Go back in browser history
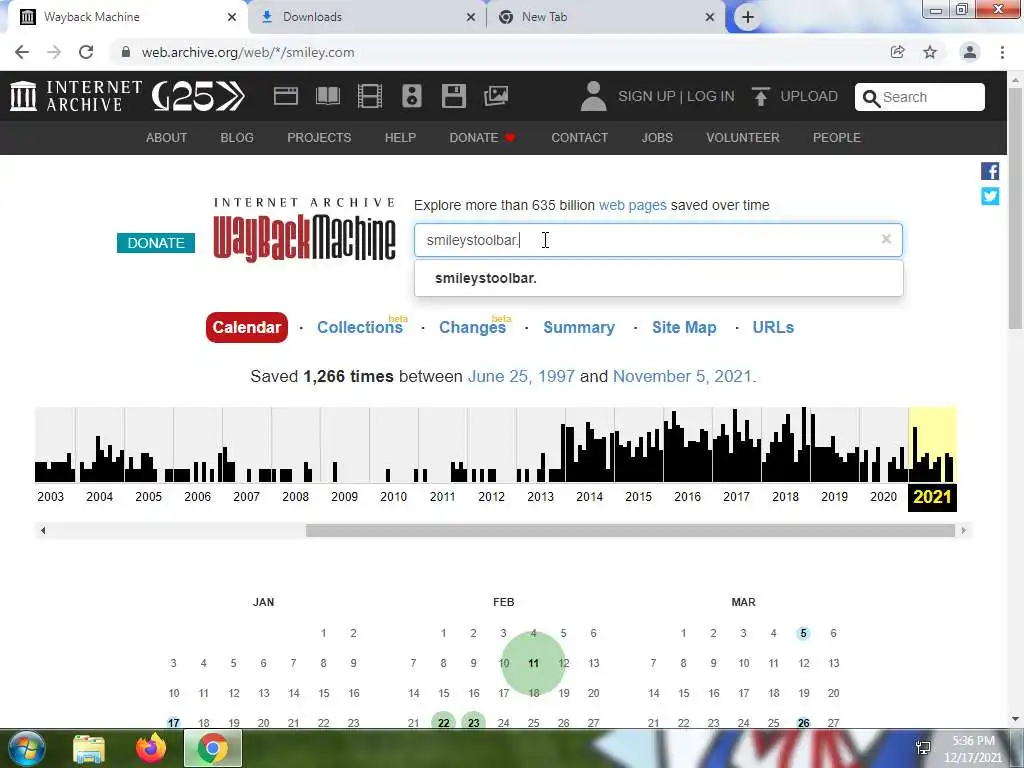Image resolution: width=1024 pixels, height=768 pixels. [x=22, y=52]
